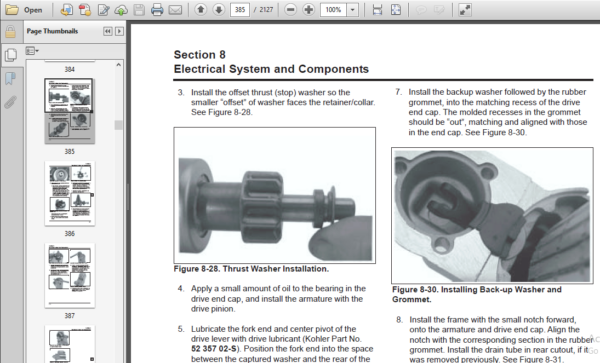Click the Open folder icon
The image size is (600, 363).
click(11, 10)
